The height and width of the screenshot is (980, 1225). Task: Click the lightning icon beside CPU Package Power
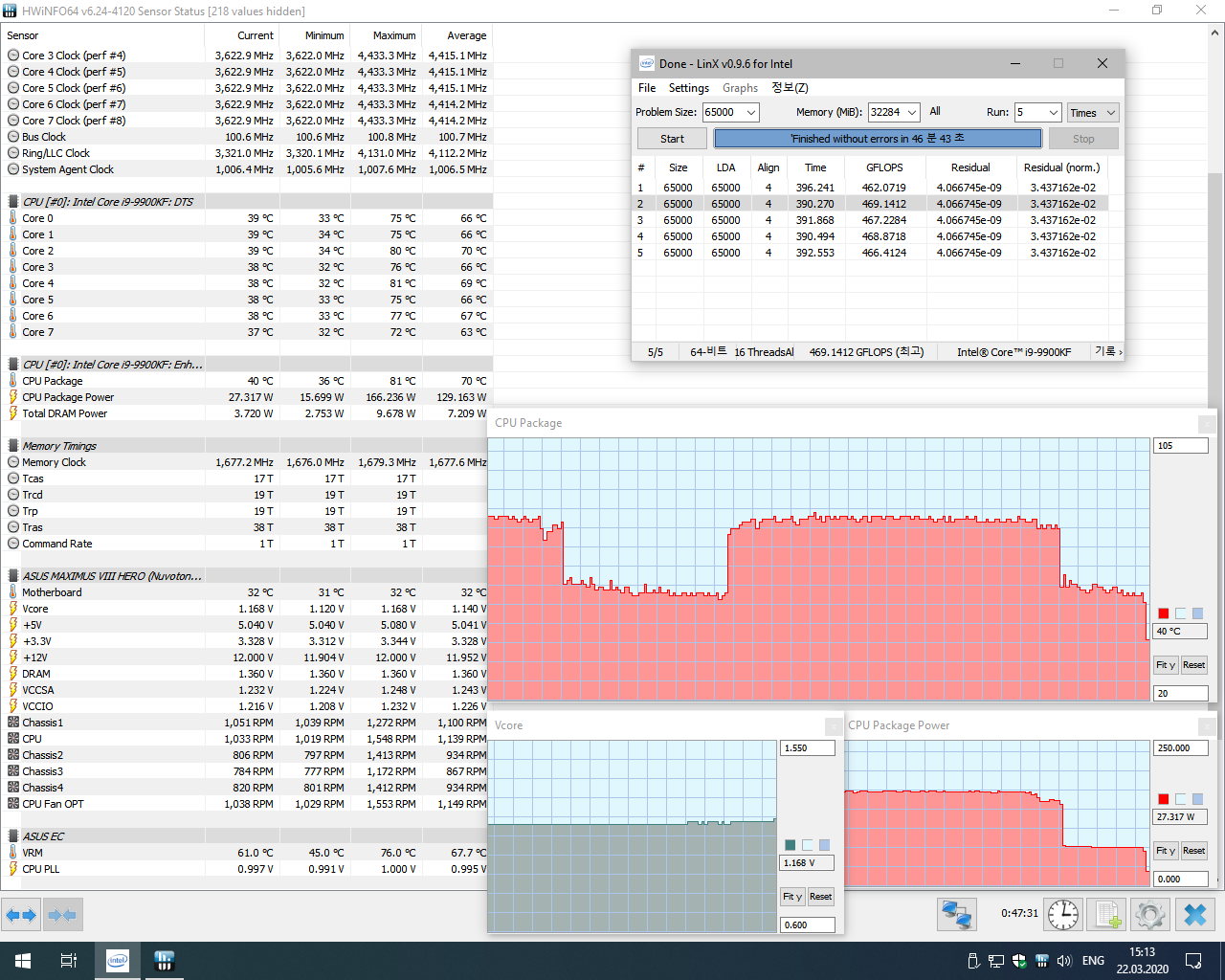[x=13, y=397]
